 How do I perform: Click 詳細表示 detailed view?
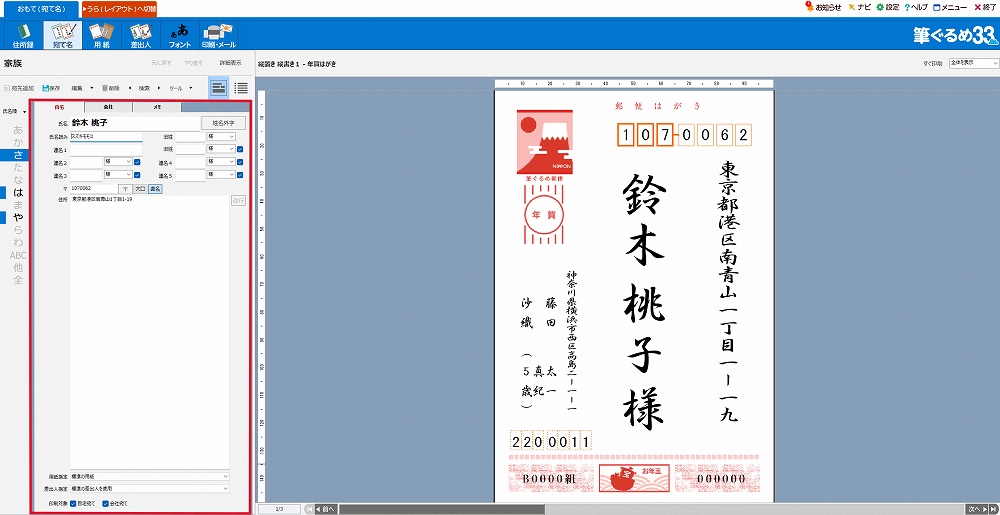pos(230,63)
